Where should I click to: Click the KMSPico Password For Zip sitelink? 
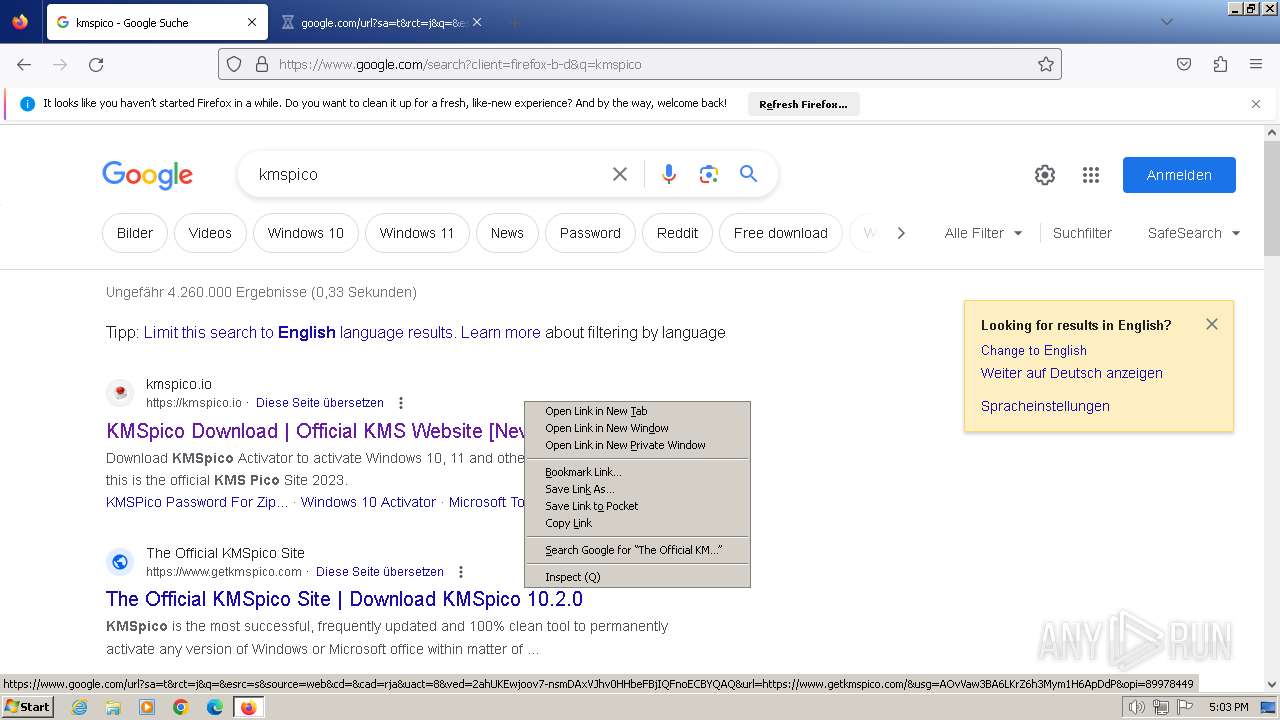[197, 502]
